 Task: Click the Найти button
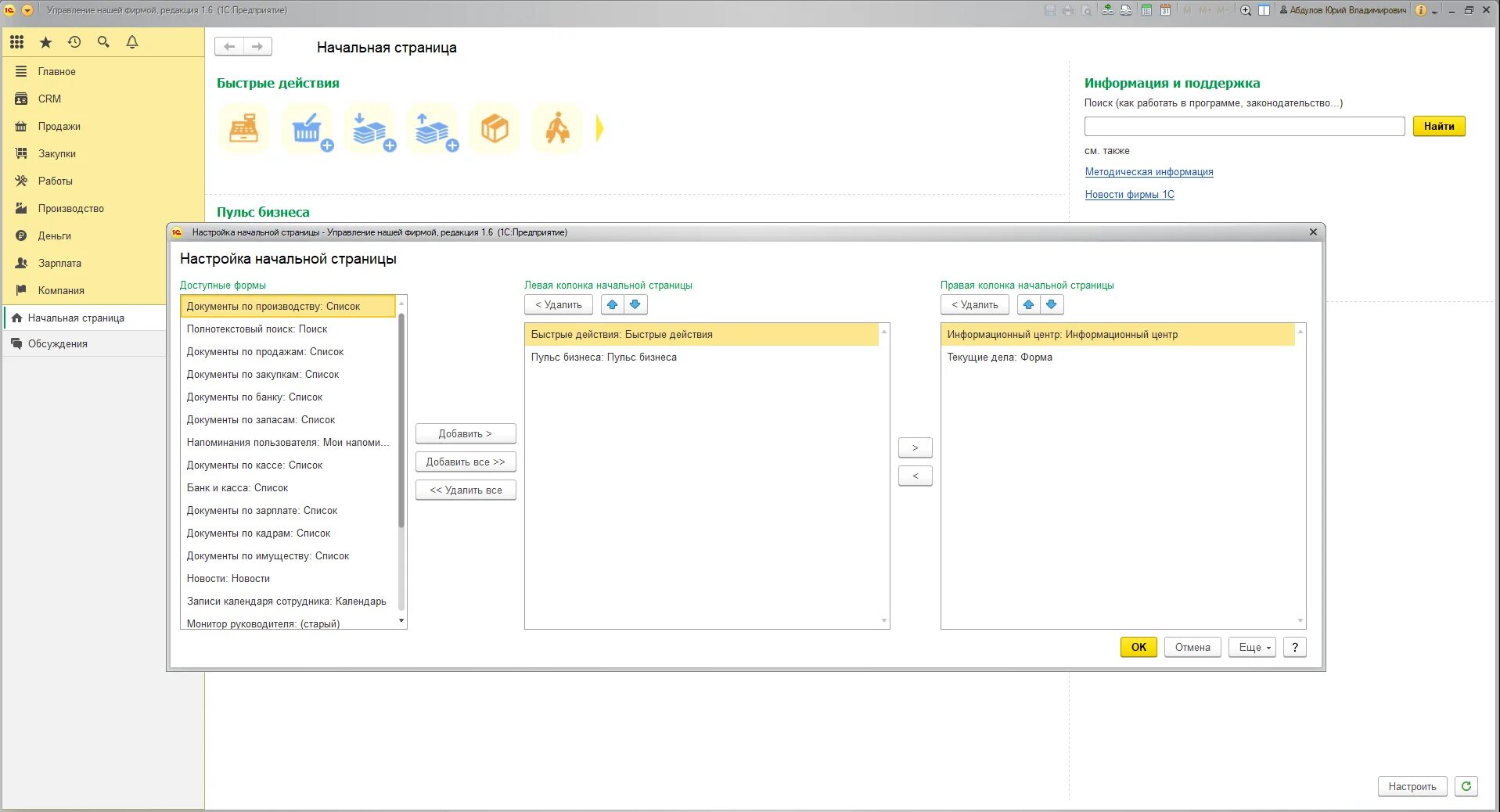point(1439,126)
